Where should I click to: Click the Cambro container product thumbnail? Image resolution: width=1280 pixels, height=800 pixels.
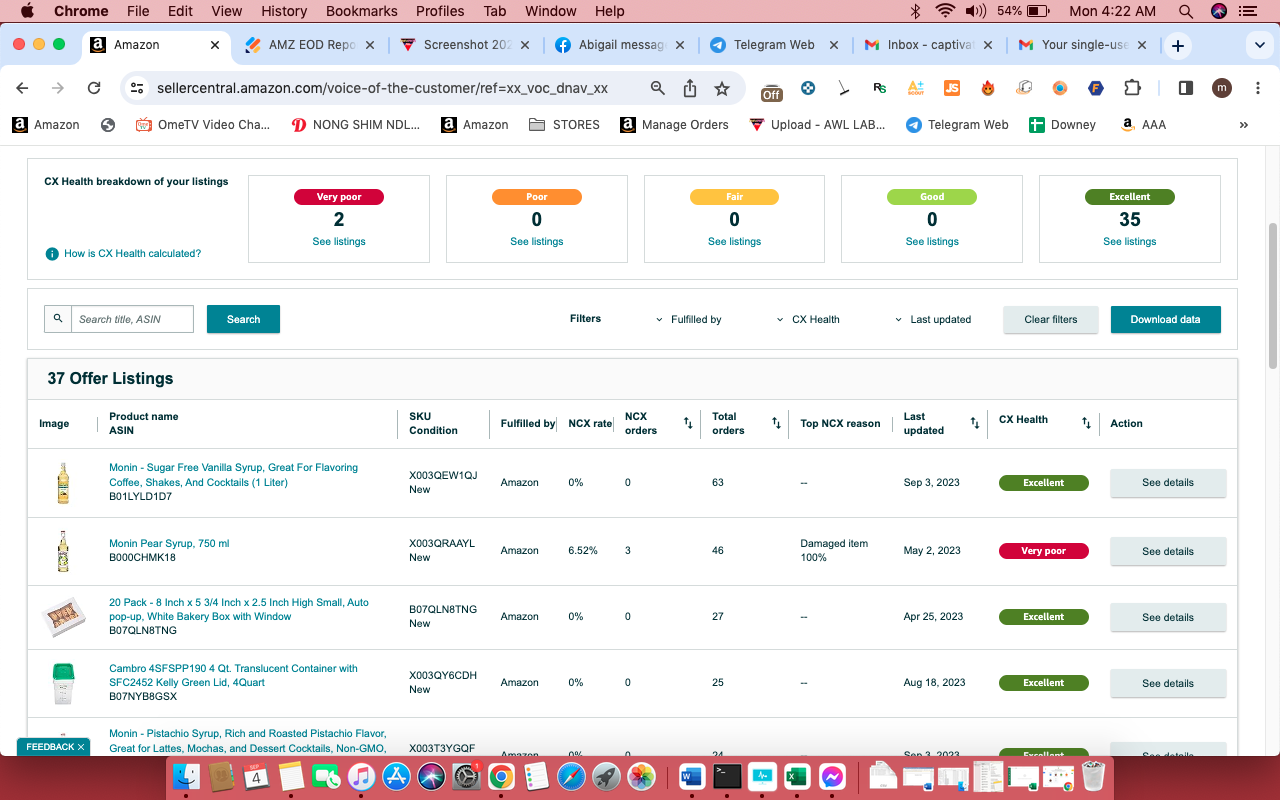point(63,684)
